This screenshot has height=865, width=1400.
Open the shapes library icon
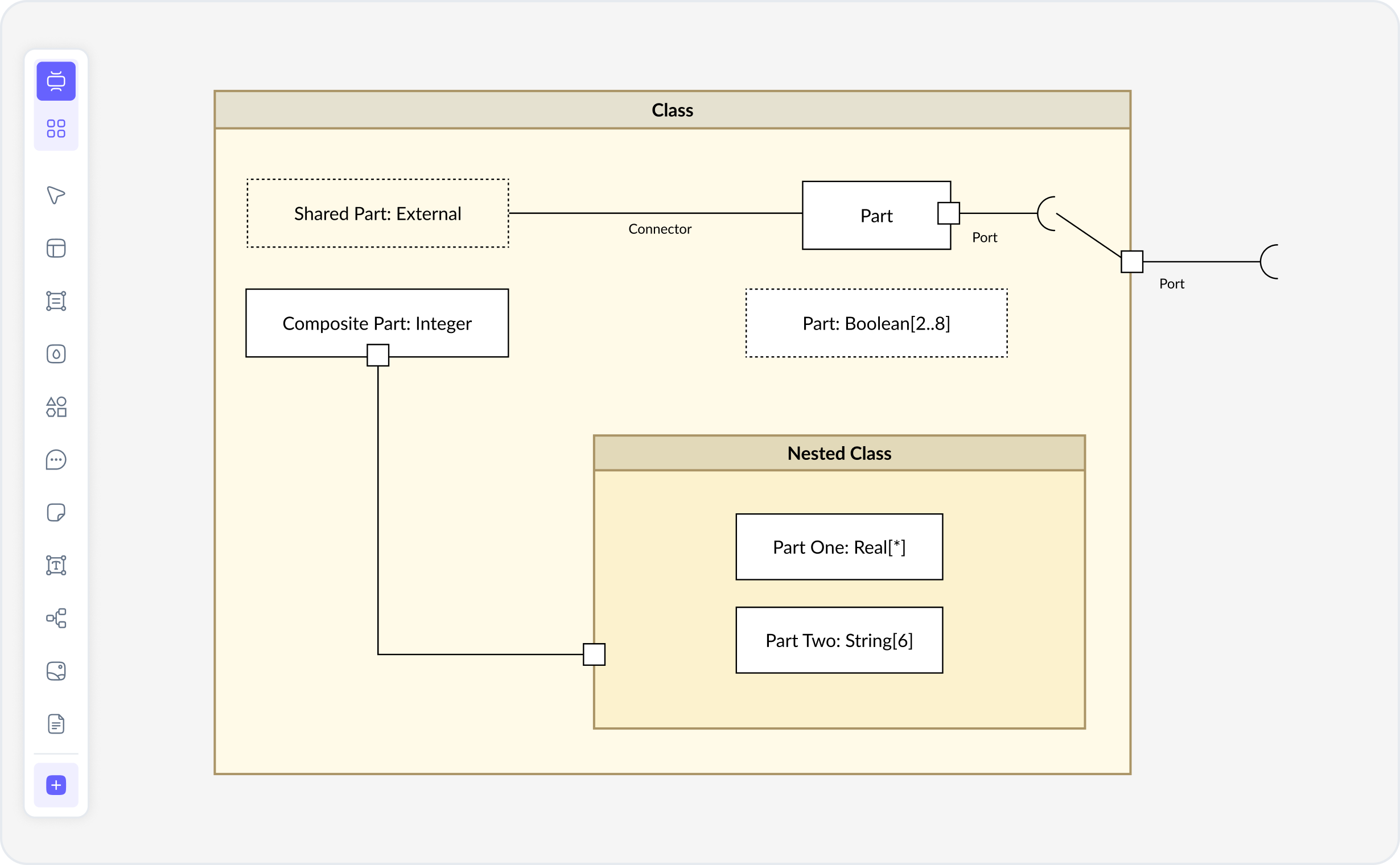[x=56, y=407]
